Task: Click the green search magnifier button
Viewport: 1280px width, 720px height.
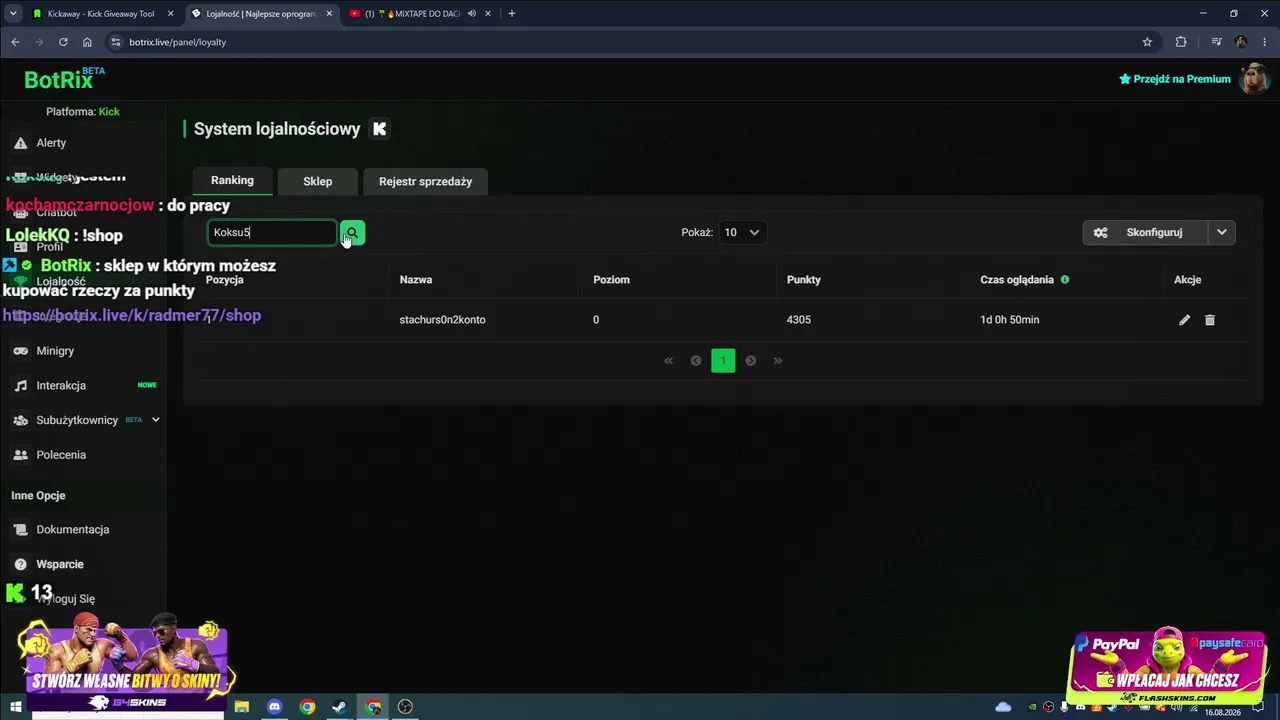Action: click(352, 233)
